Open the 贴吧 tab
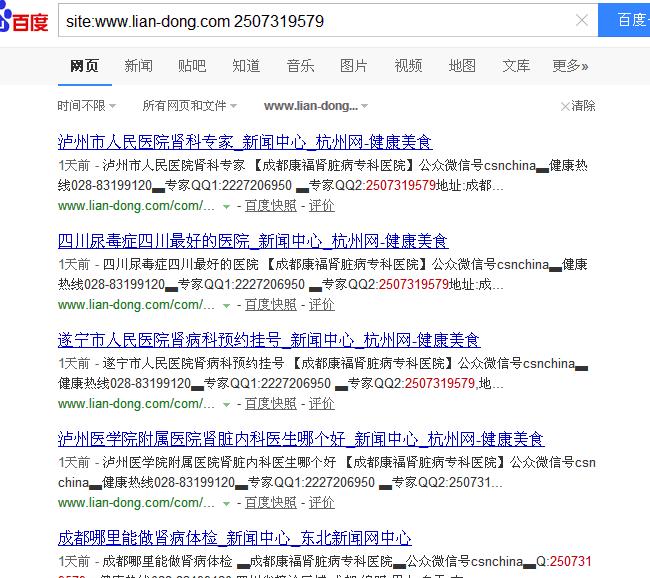Viewport: 650px width, 578px height. 192,66
